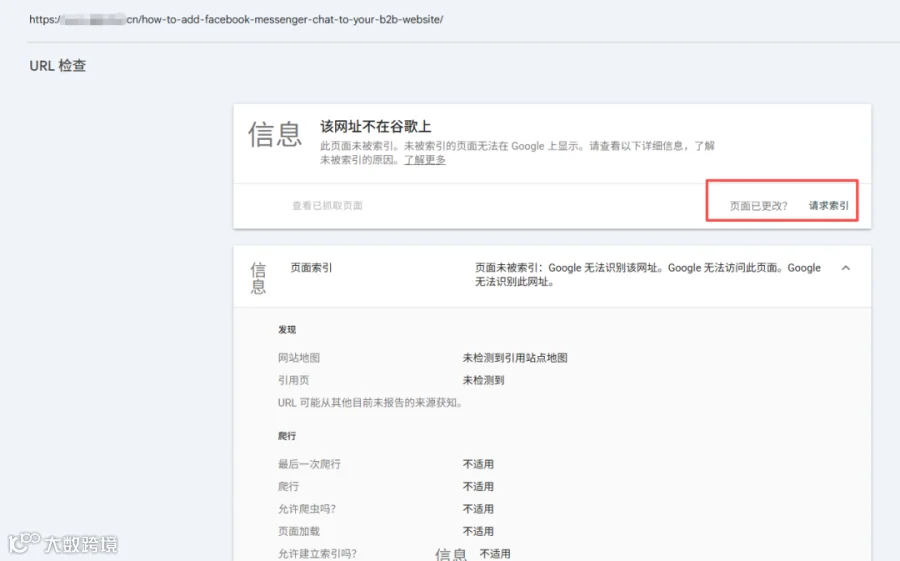Viewport: 900px width, 561px height.
Task: Click 不适用 value for 页面加载
Action: point(478,531)
